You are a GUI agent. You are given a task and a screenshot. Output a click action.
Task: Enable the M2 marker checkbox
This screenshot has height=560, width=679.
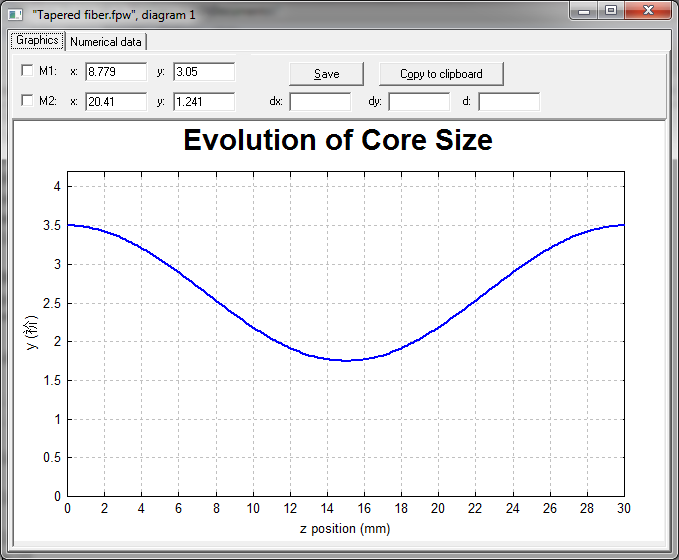point(27,100)
